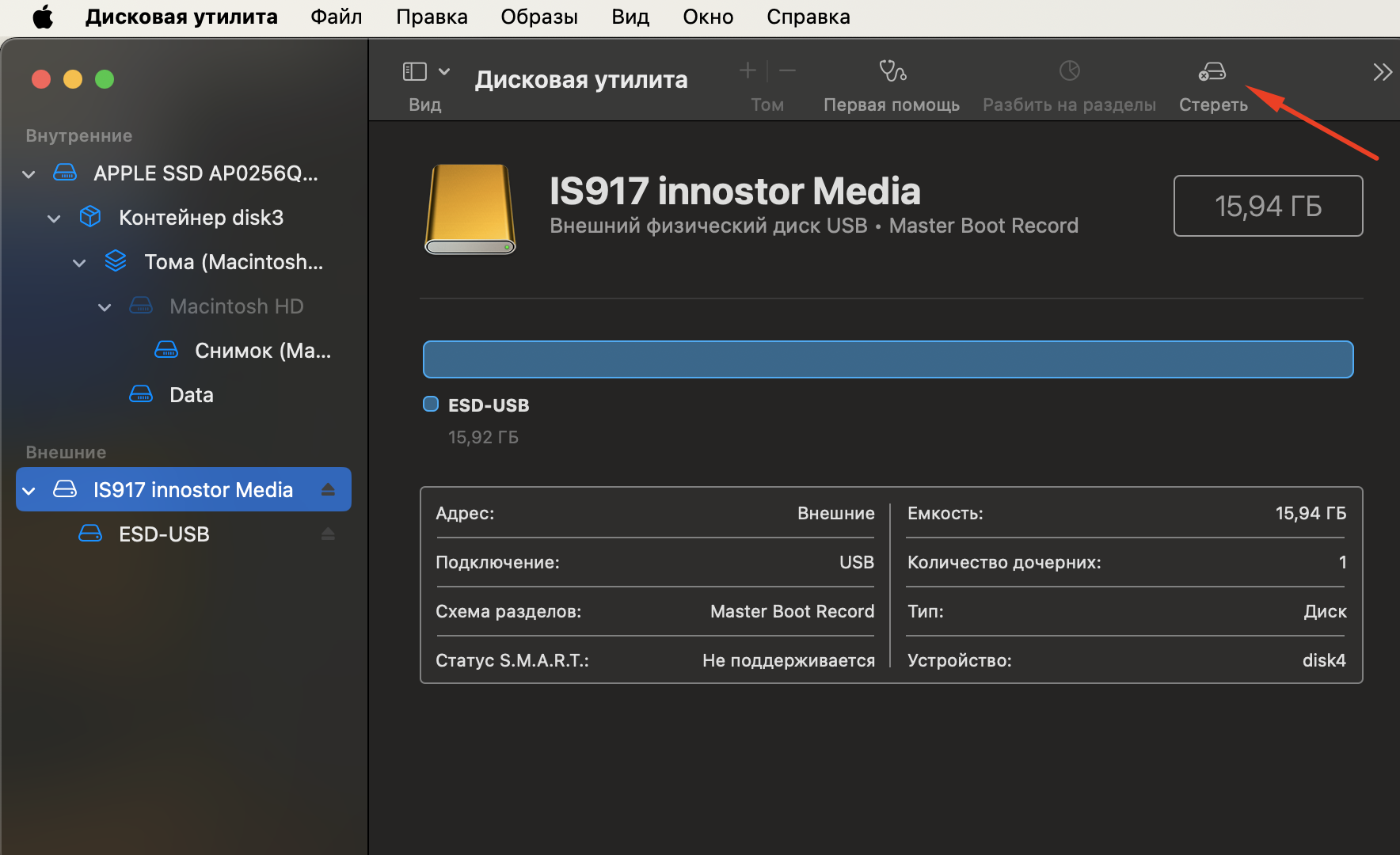Click the Тома layers stack icon
Viewport: 1400px width, 855px height.
[116, 261]
